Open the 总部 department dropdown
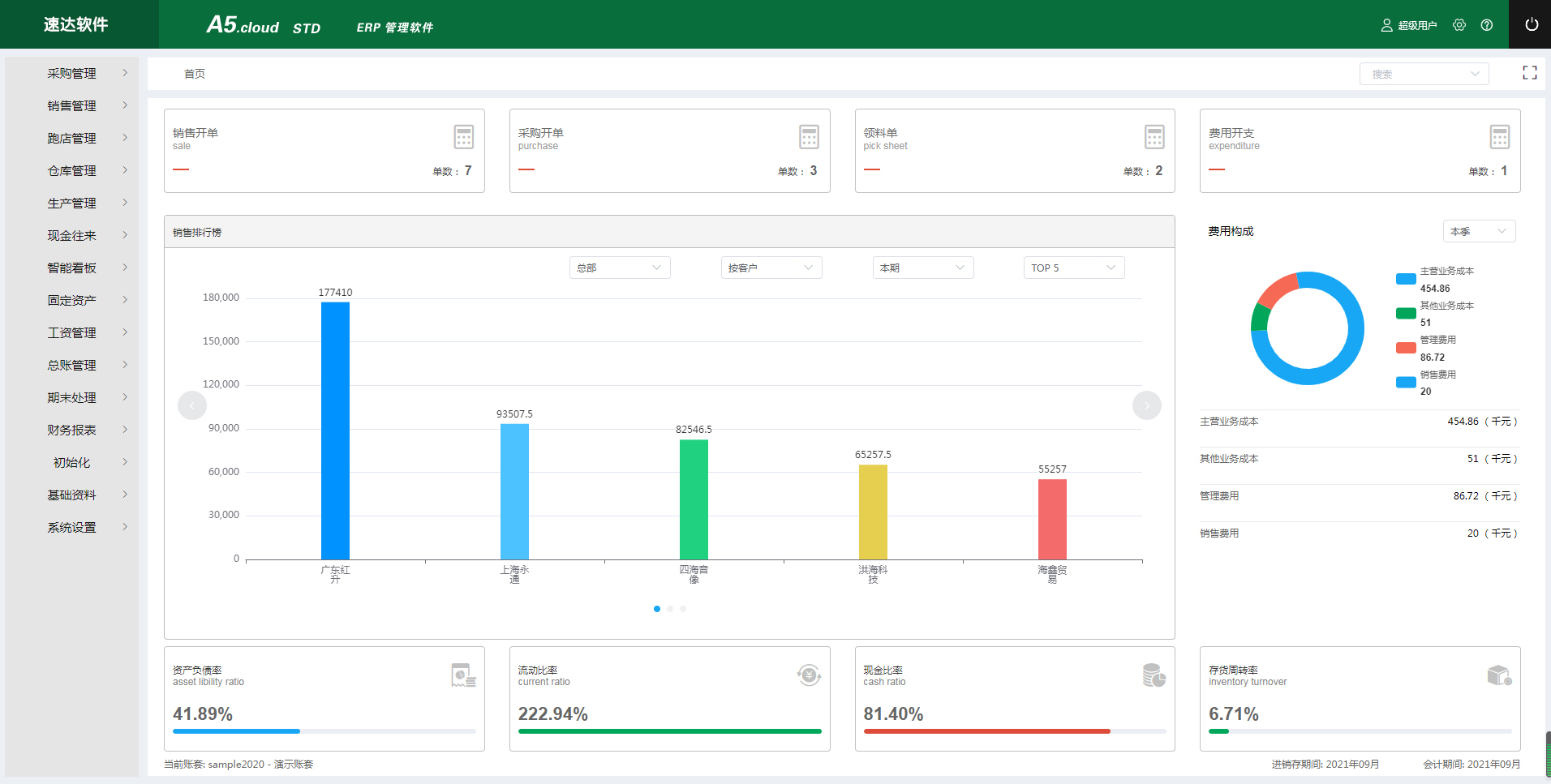The width and height of the screenshot is (1551, 784). 619,268
